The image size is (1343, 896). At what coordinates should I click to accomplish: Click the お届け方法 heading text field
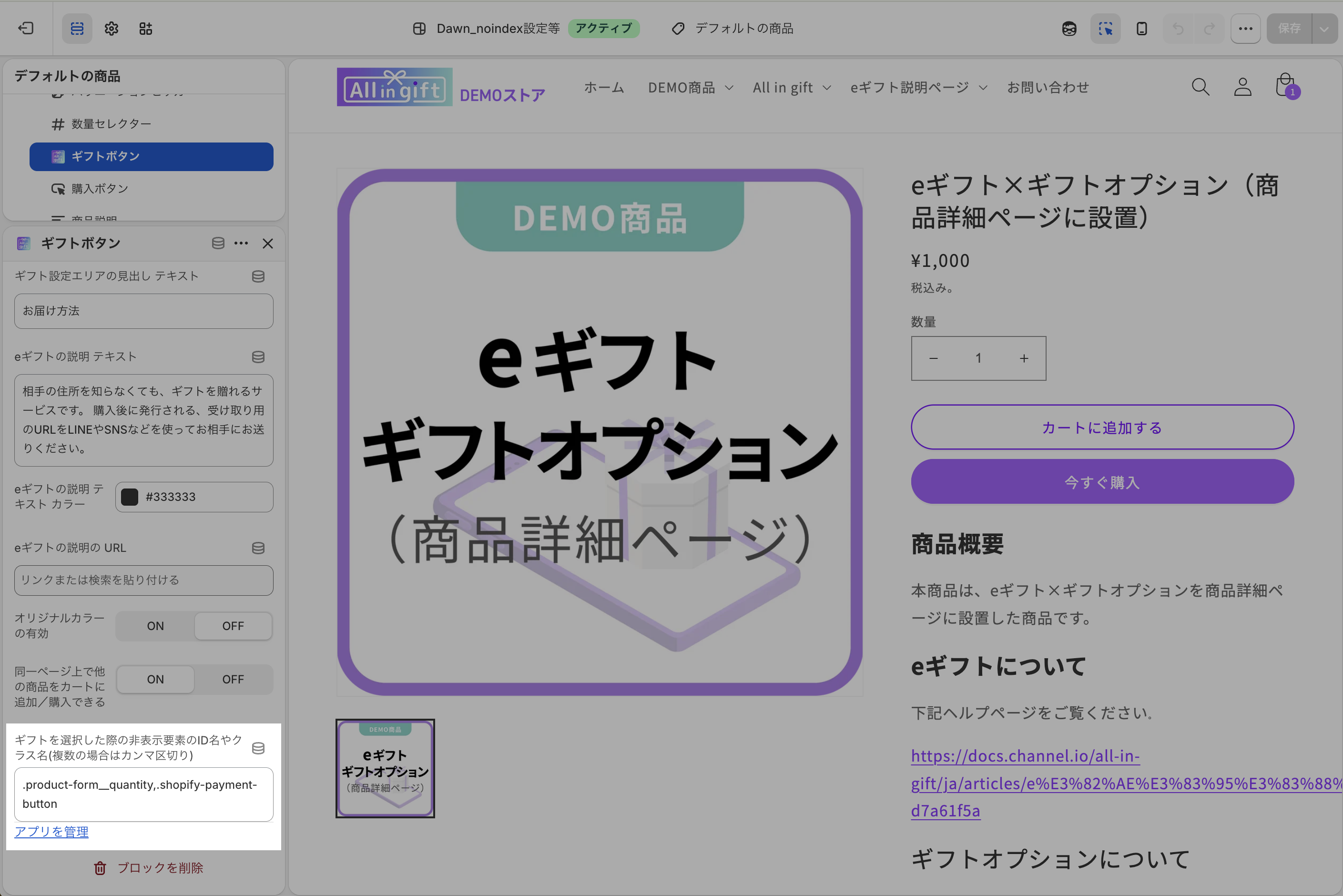[144, 311]
